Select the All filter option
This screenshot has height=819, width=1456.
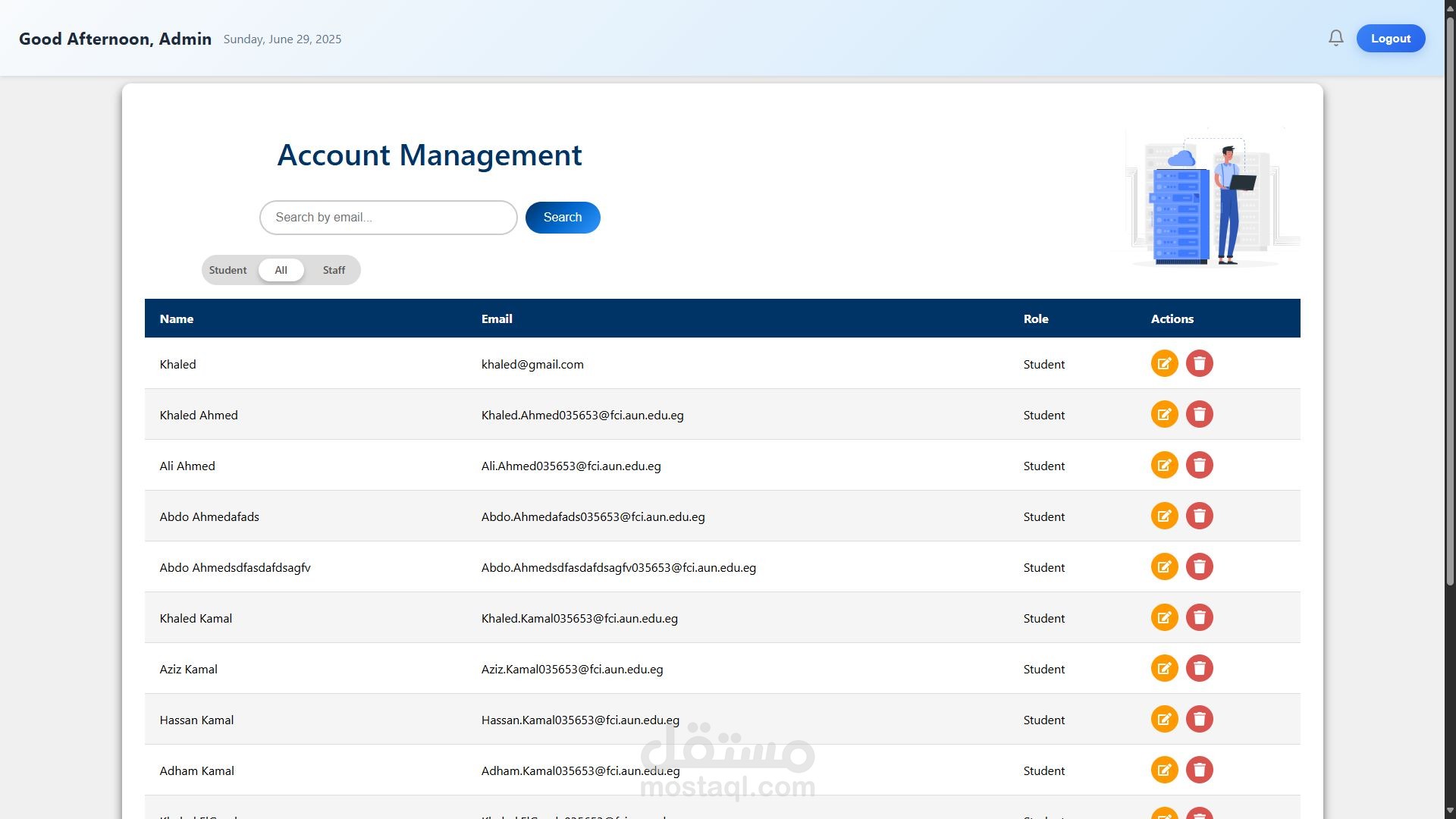281,270
